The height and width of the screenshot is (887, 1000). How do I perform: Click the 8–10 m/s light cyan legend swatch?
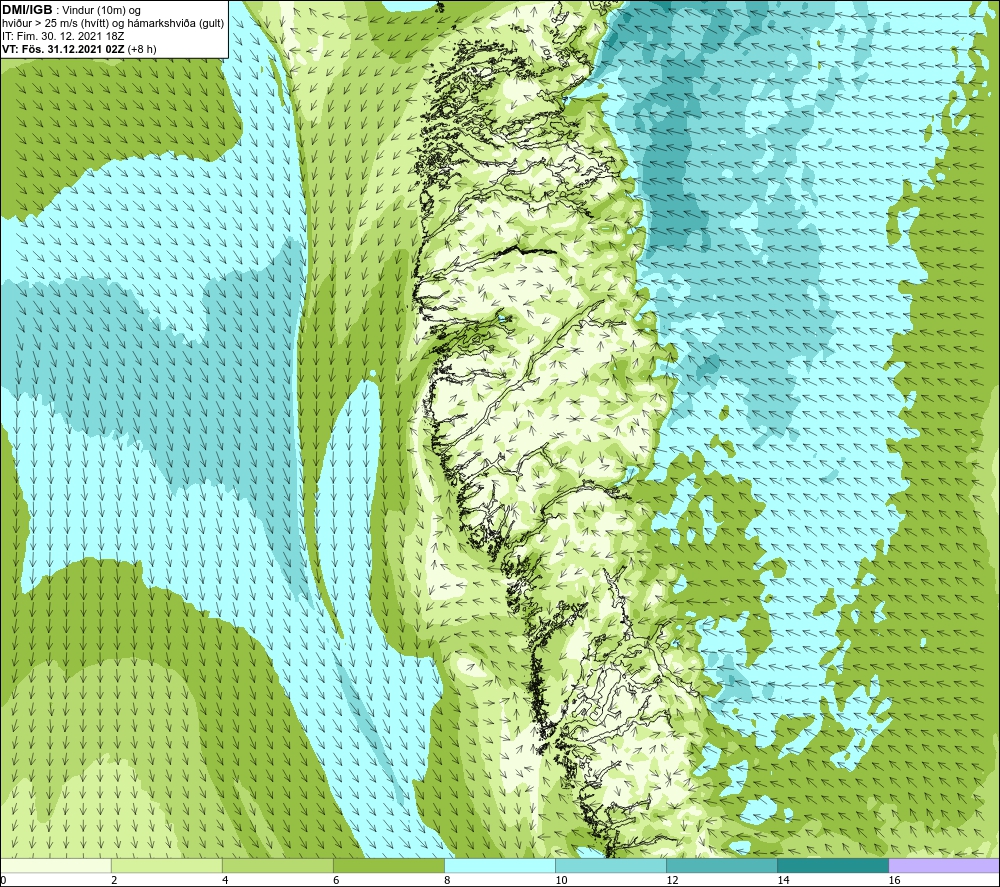(x=500, y=865)
